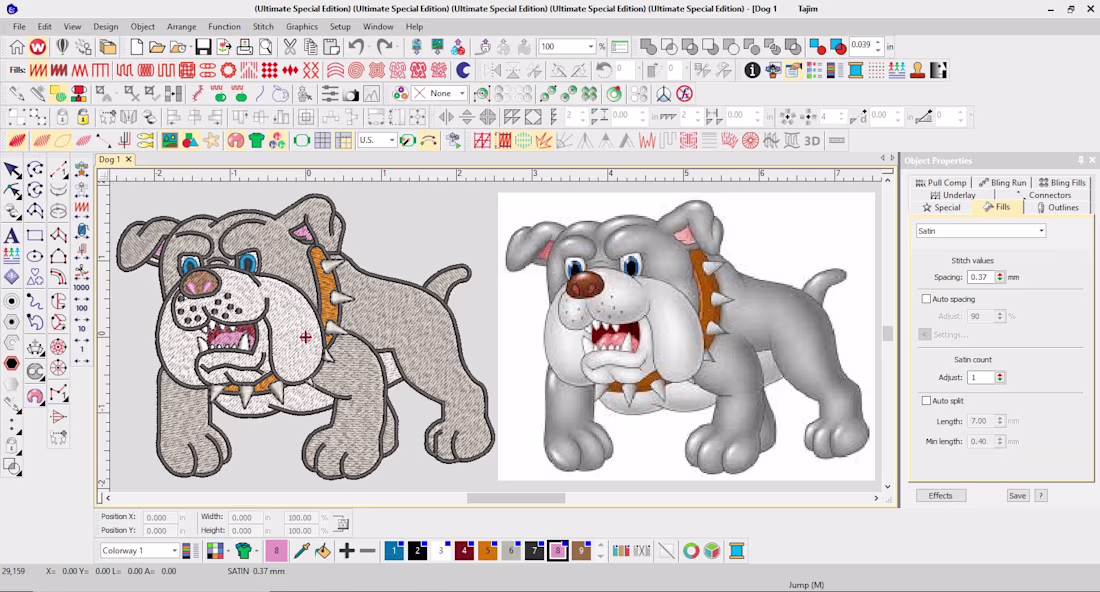
Task: Open the U.S. units dropdown
Action: click(x=377, y=140)
